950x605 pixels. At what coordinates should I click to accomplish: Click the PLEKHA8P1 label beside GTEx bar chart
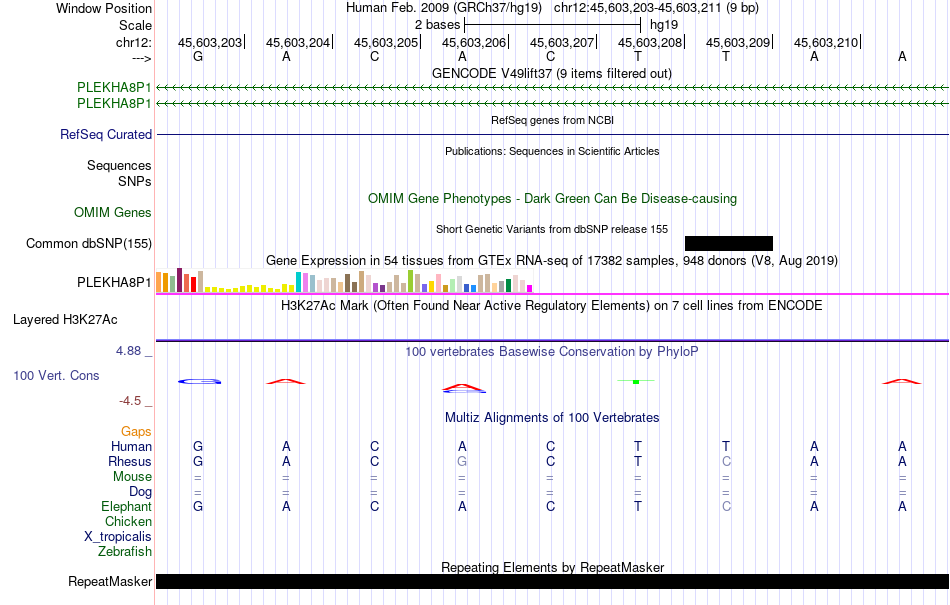click(114, 282)
